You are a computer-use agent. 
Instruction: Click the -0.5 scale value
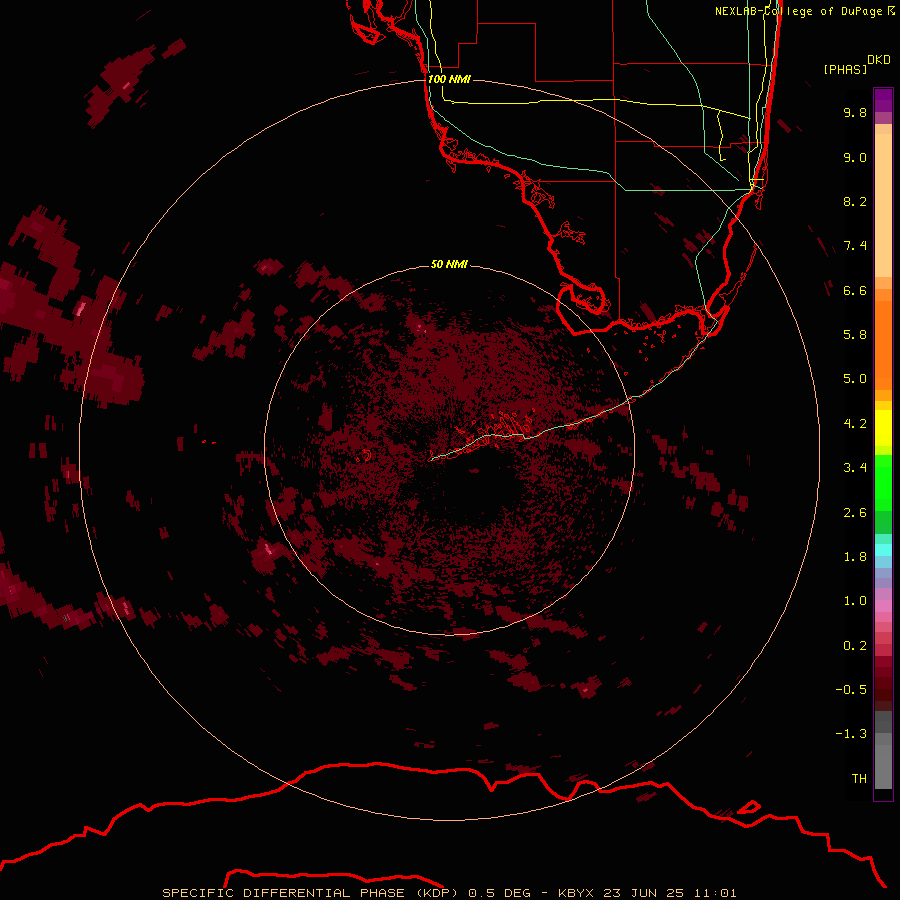click(851, 690)
